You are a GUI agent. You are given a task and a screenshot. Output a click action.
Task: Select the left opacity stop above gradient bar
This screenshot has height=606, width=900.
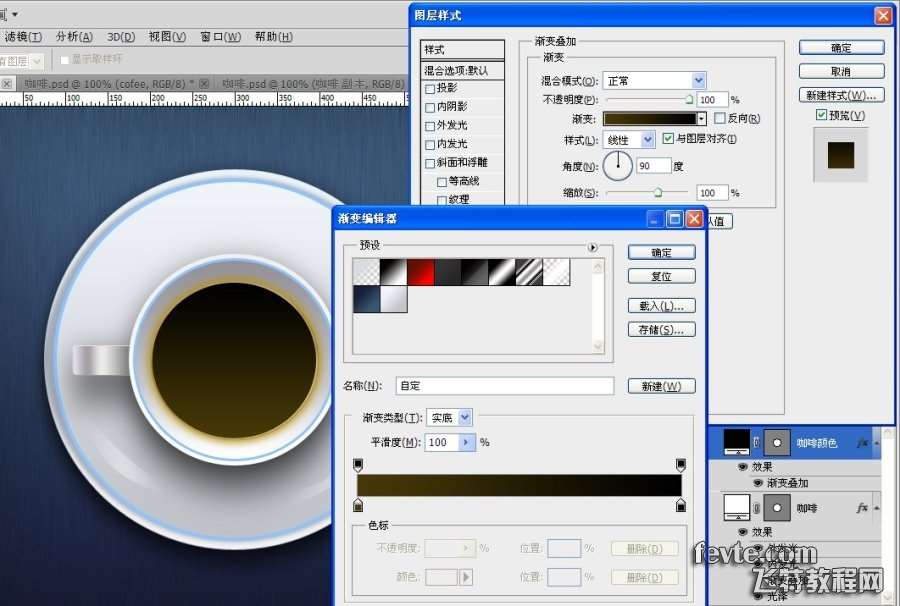358,464
